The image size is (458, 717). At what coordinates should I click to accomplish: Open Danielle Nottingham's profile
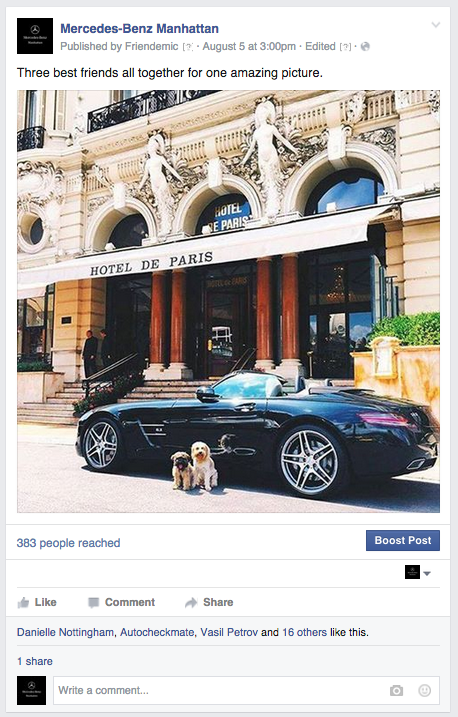click(x=65, y=632)
